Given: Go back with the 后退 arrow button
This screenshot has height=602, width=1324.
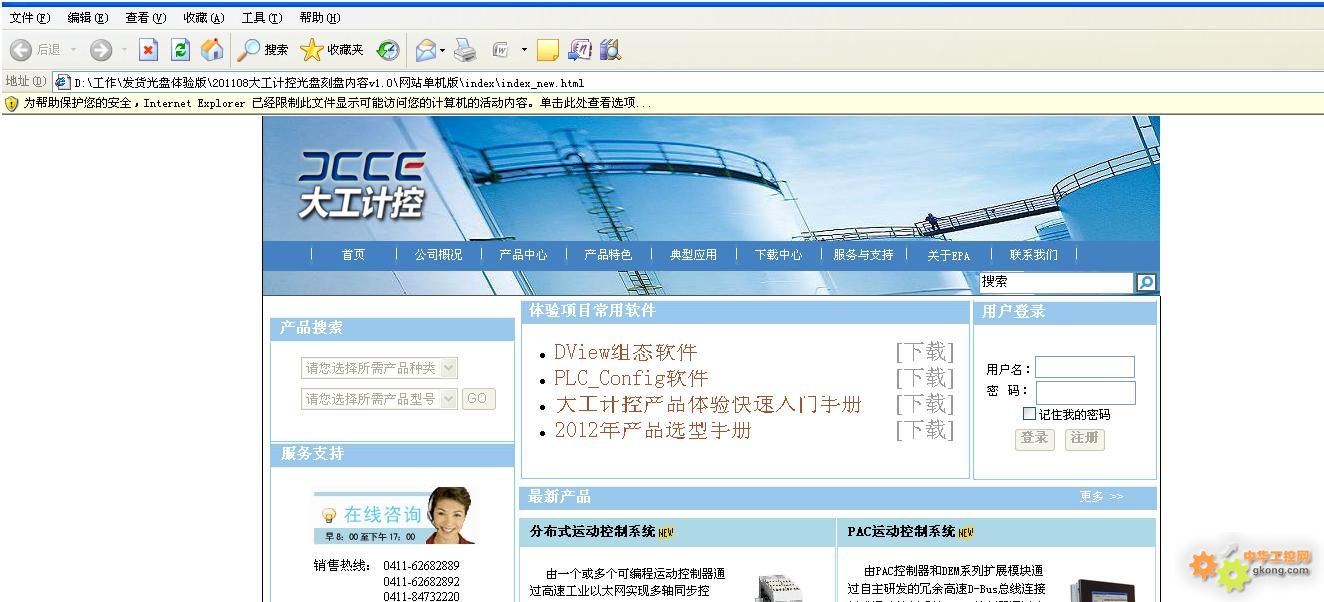Looking at the screenshot, I should pyautogui.click(x=35, y=50).
